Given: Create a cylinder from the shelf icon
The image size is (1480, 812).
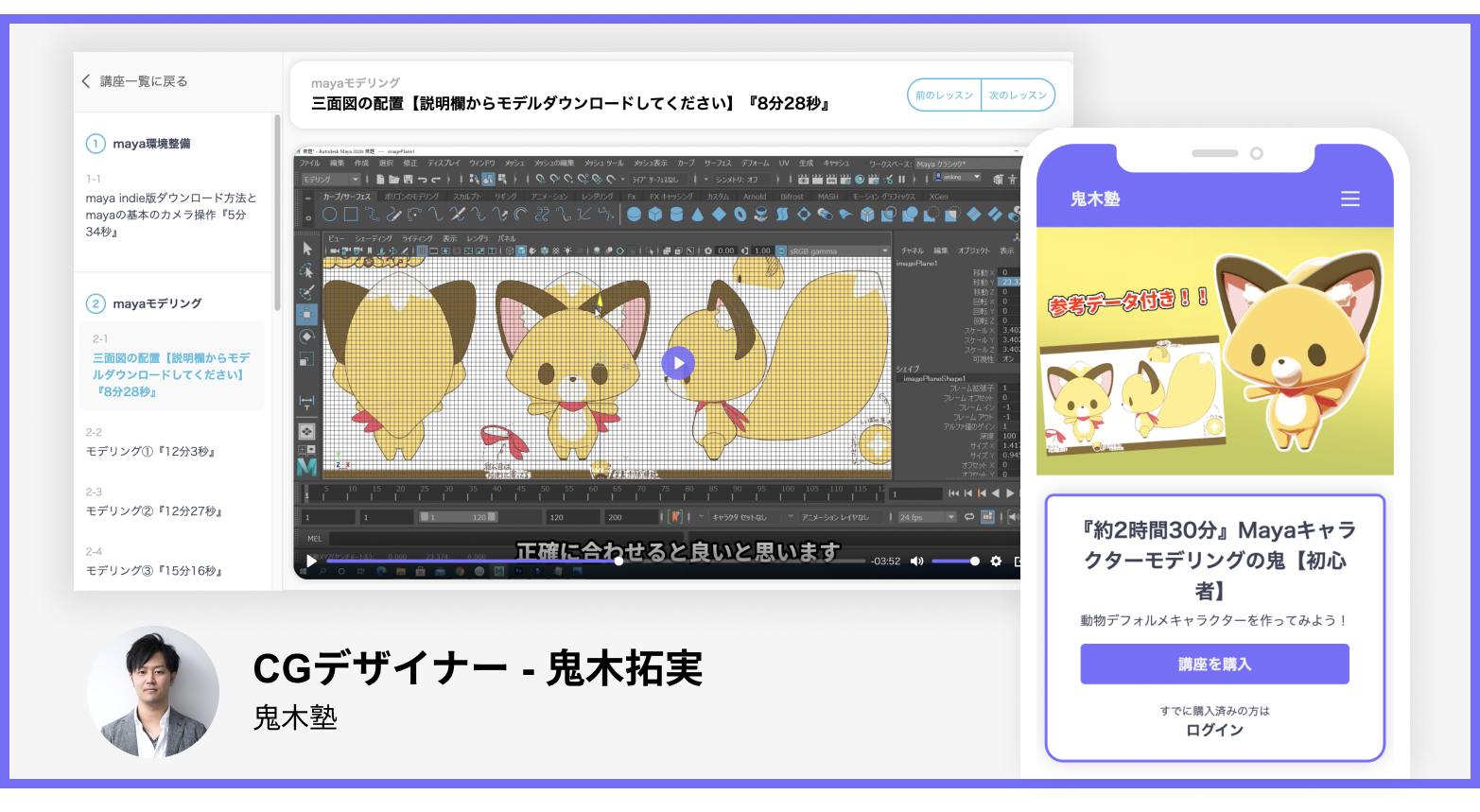Looking at the screenshot, I should [676, 215].
